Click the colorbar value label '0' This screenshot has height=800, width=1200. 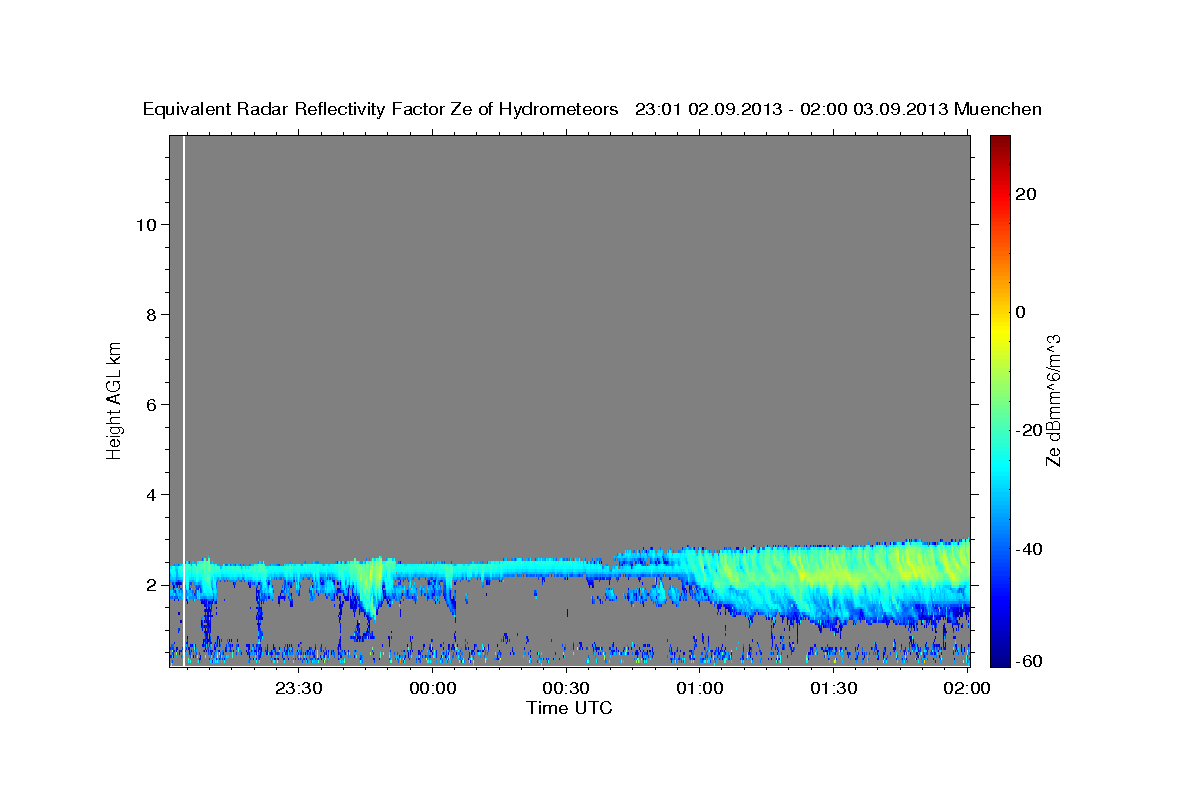[1021, 312]
